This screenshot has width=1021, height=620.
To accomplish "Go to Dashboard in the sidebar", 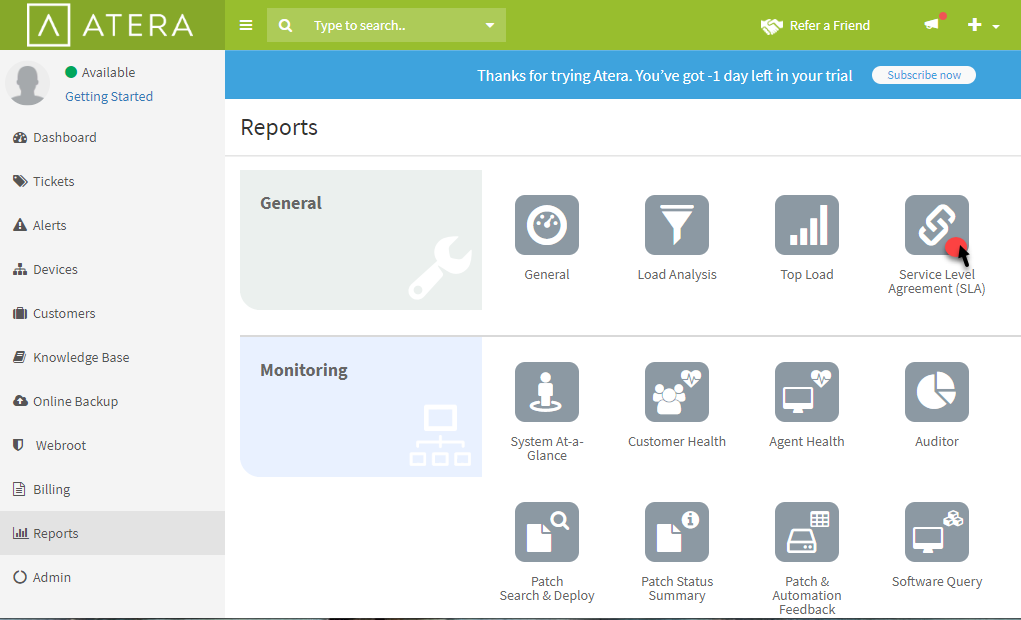I will [x=112, y=137].
